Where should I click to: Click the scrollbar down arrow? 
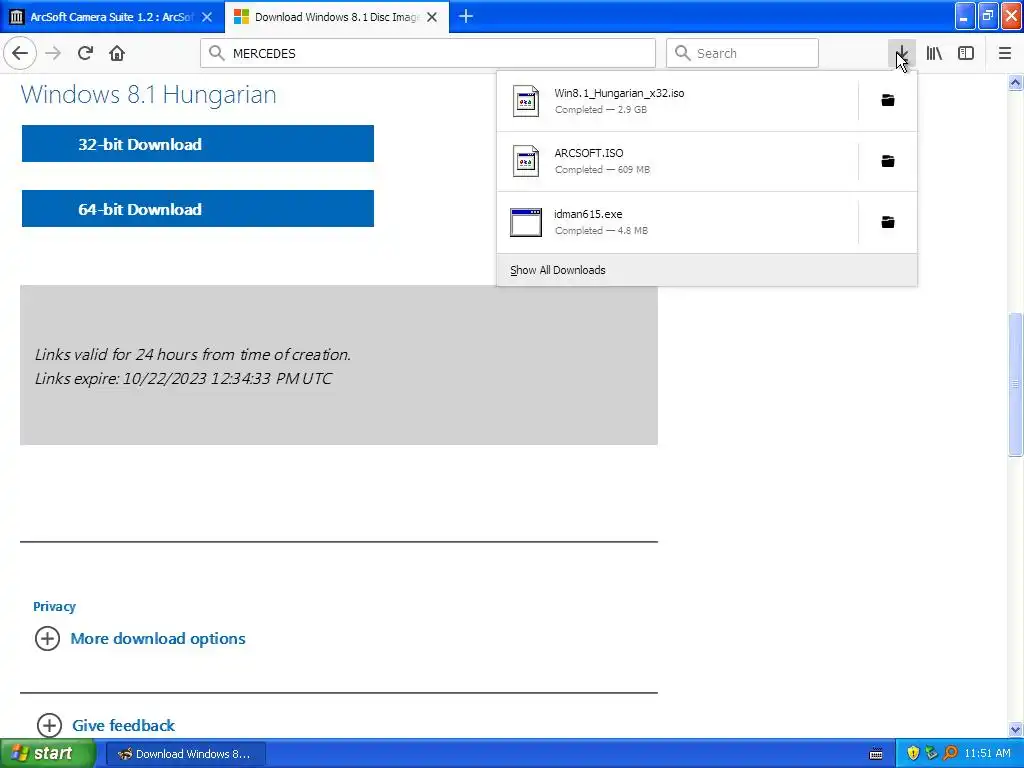(x=1015, y=729)
